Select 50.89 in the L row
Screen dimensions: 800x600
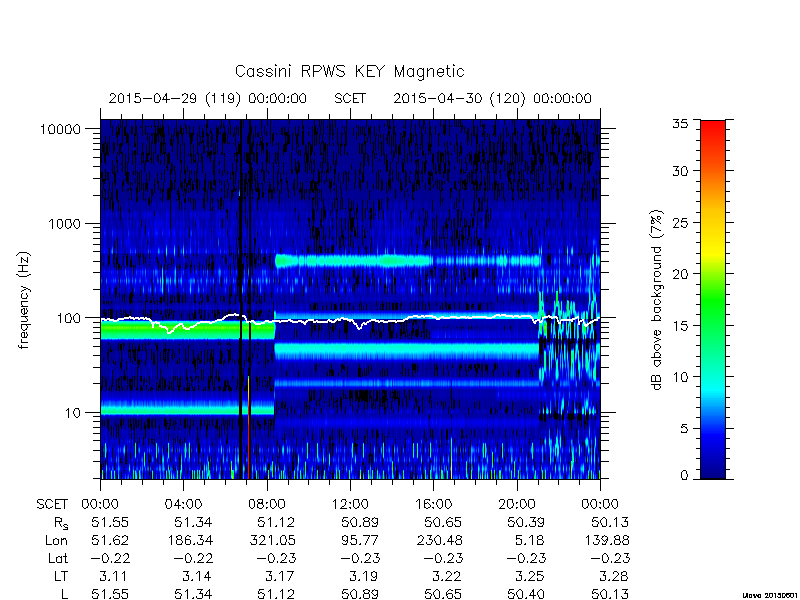click(360, 594)
